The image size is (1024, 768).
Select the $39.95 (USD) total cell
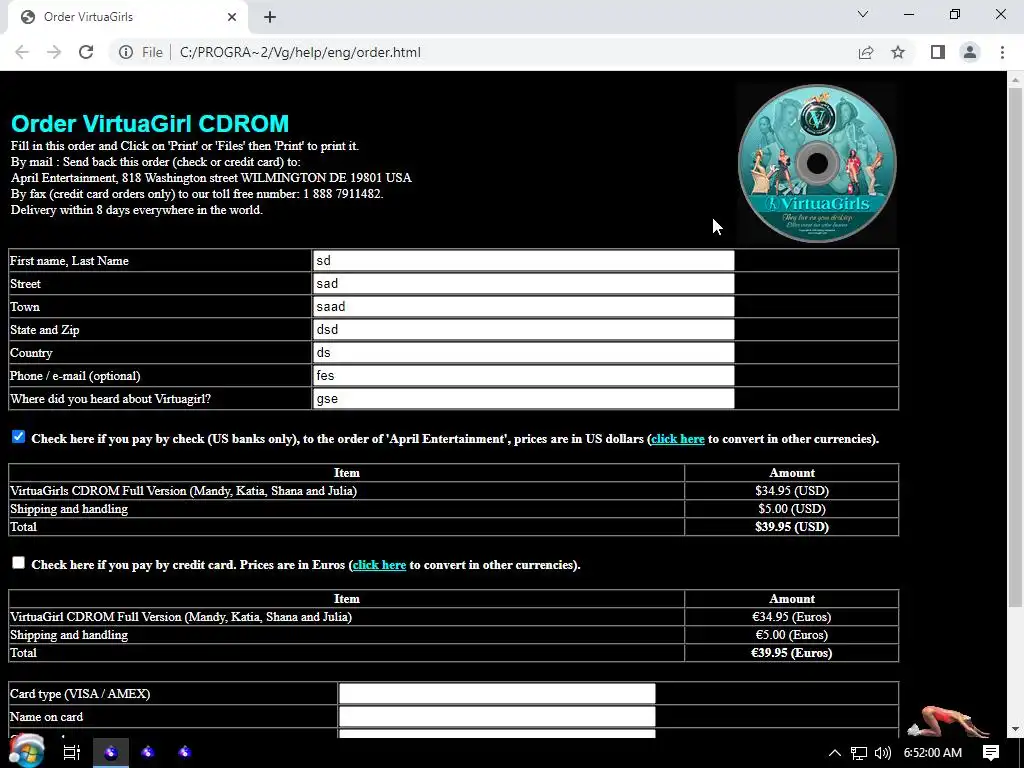tap(792, 527)
